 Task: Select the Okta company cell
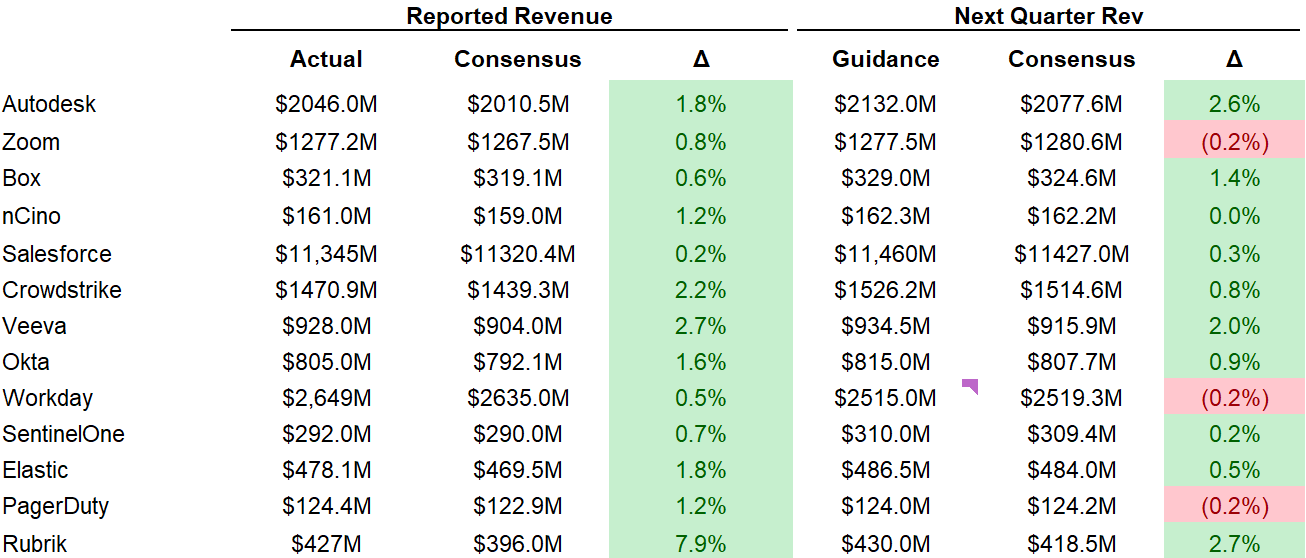tap(26, 362)
